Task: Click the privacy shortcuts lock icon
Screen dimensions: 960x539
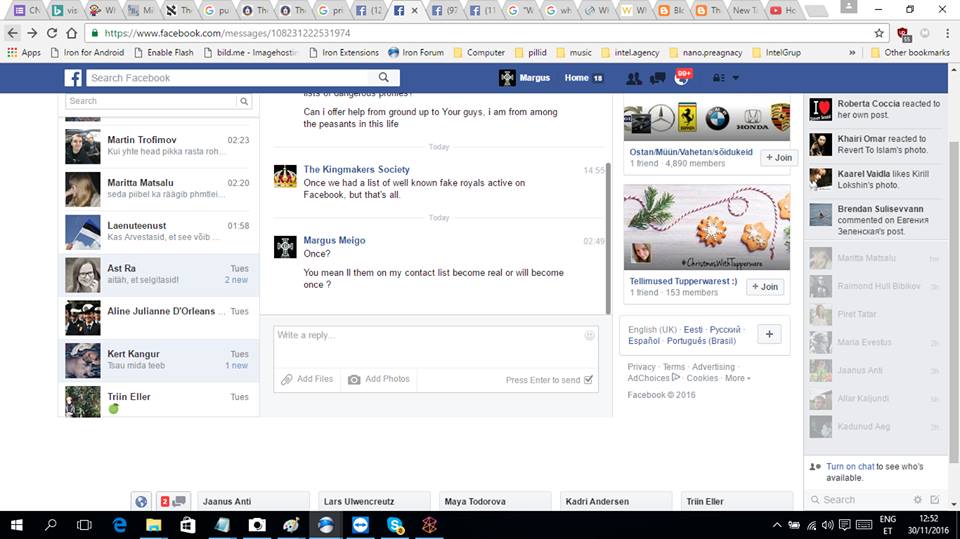Action: coord(719,78)
